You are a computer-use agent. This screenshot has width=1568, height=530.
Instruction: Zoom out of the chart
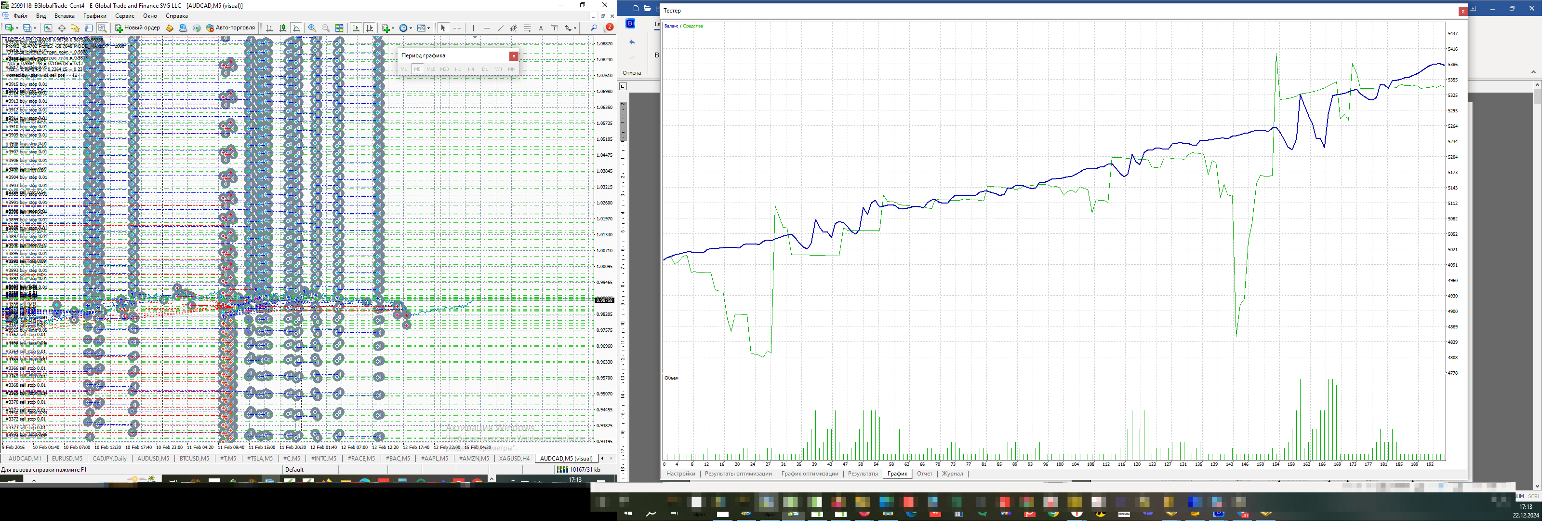click(326, 28)
